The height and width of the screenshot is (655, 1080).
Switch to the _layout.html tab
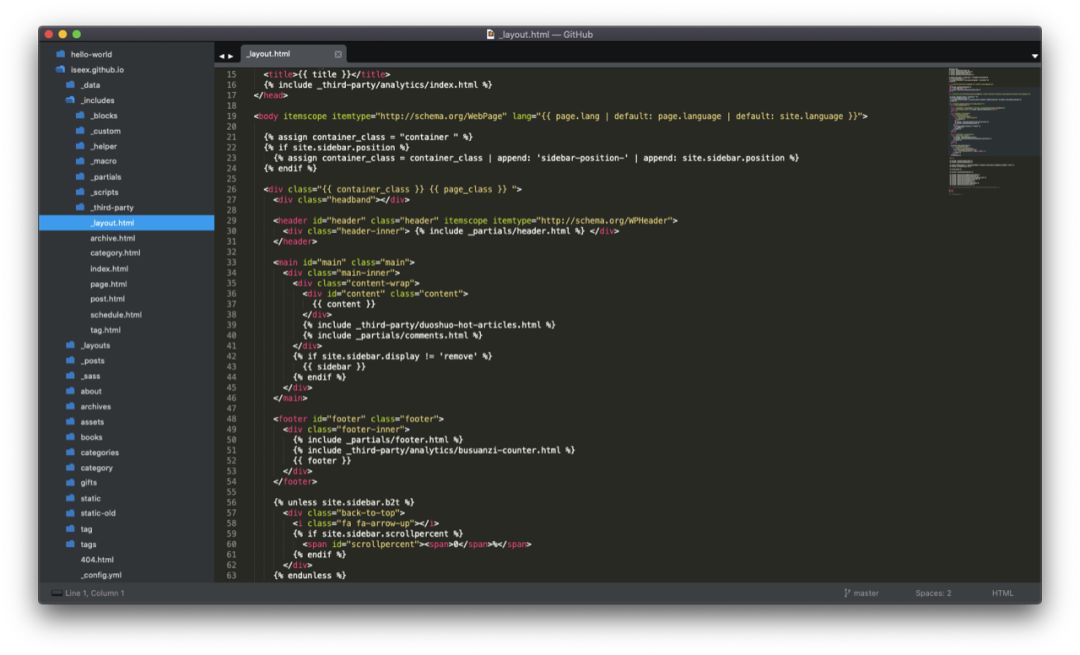click(293, 54)
